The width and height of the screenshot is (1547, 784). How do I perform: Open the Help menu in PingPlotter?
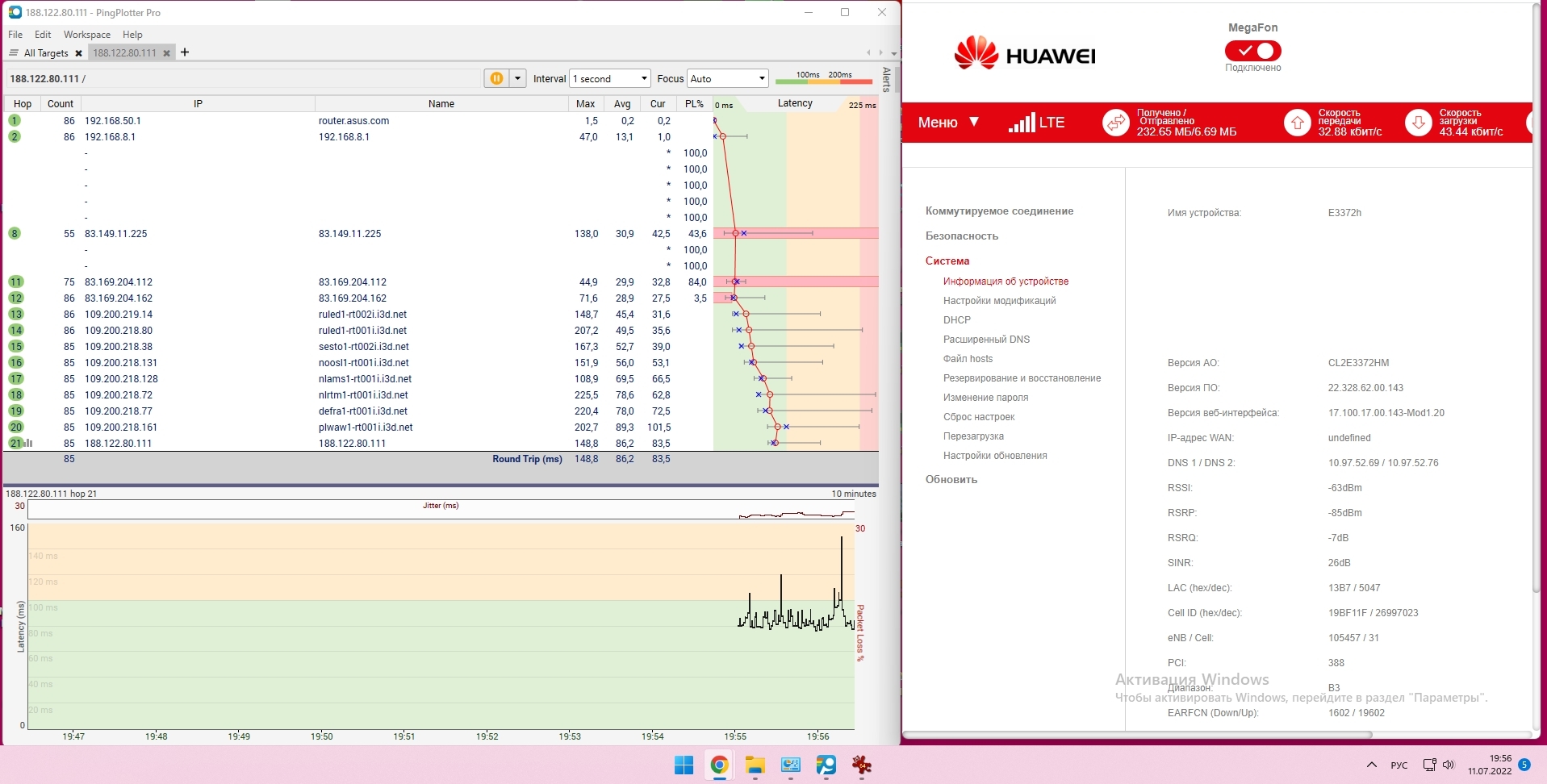(132, 35)
